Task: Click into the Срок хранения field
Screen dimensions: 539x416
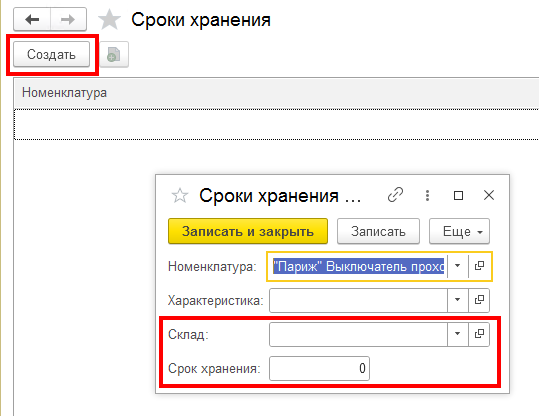Action: click(x=319, y=369)
